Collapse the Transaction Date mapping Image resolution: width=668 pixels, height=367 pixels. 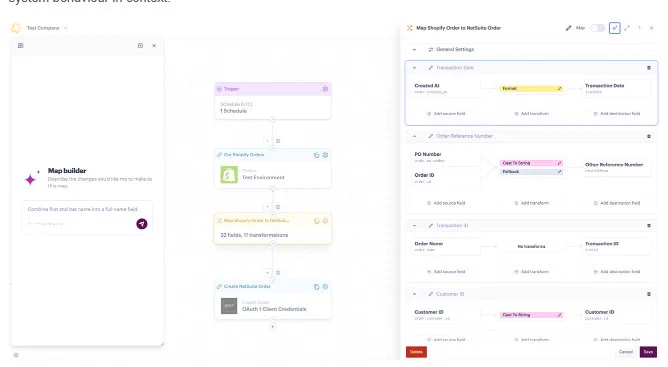[414, 68]
